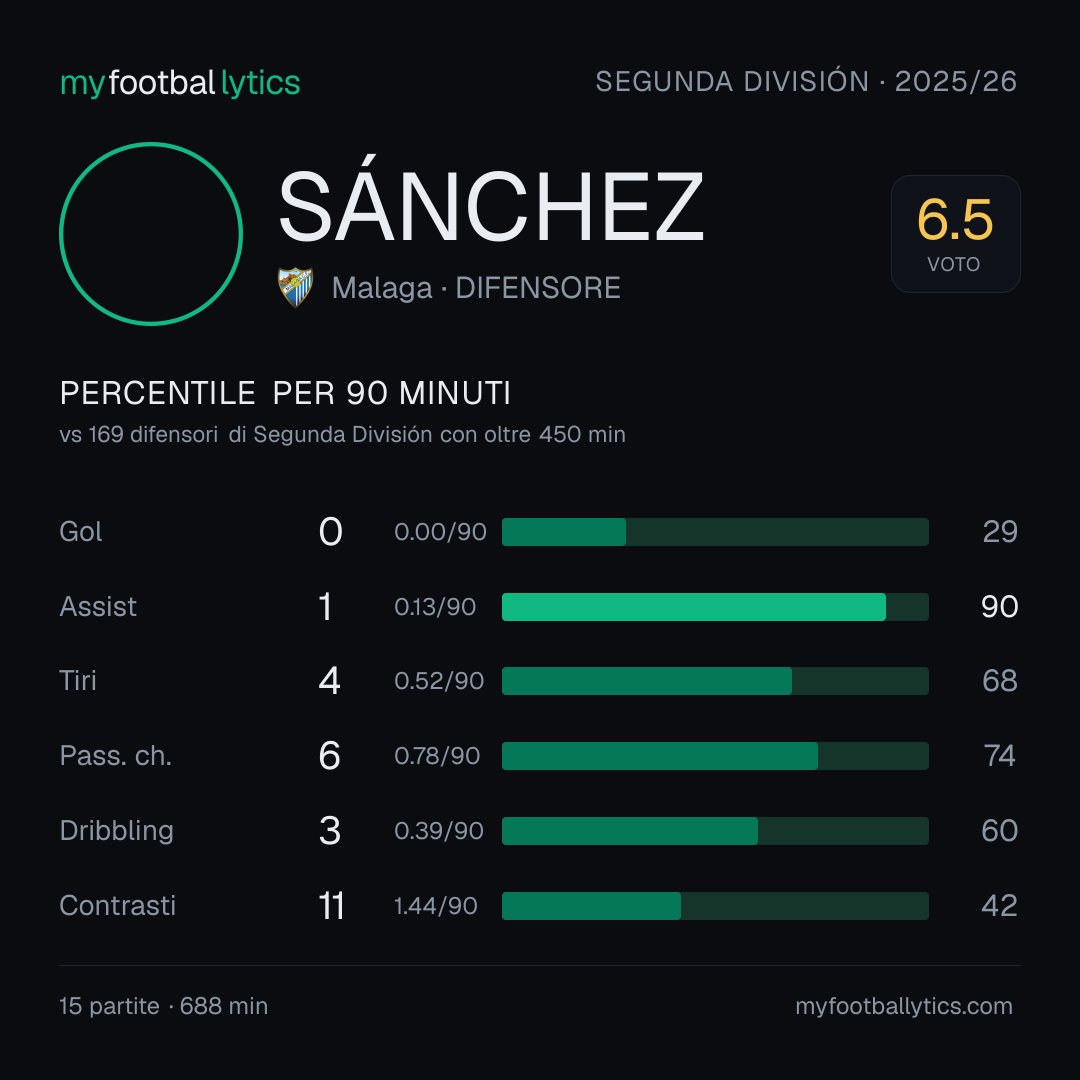Click the Contrasti percentile bar
The image size is (1080, 1080).
715,906
